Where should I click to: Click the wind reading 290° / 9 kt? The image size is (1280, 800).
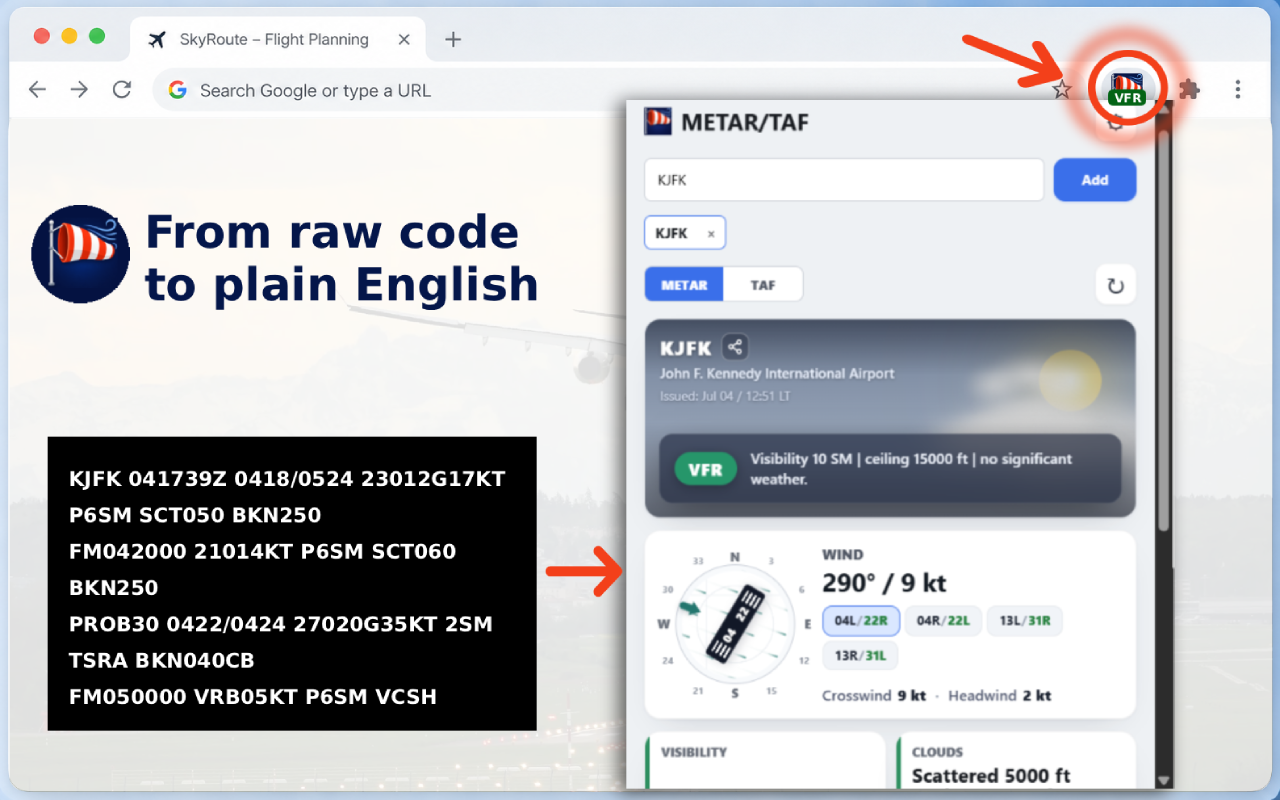point(884,583)
